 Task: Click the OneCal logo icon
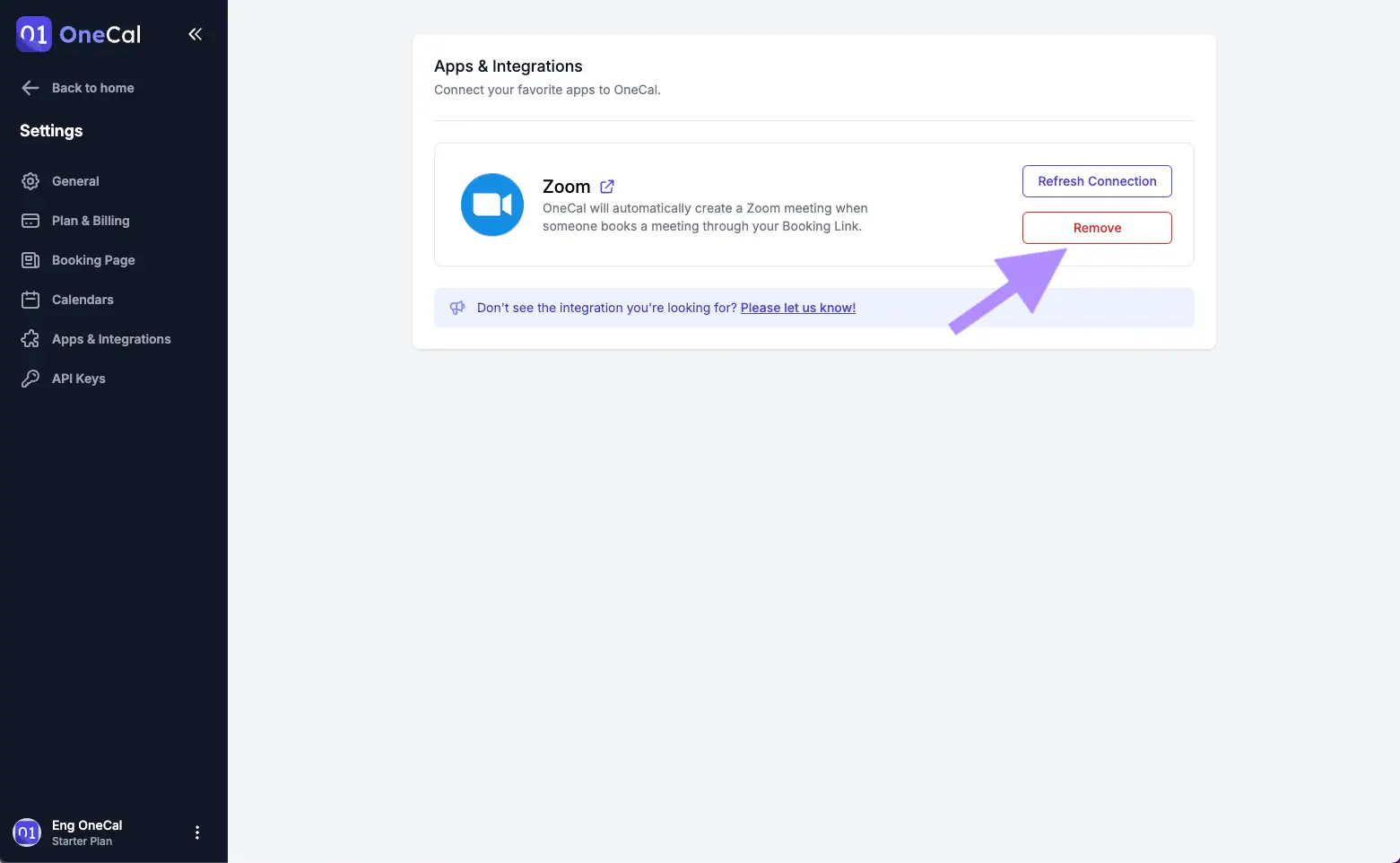[x=34, y=34]
